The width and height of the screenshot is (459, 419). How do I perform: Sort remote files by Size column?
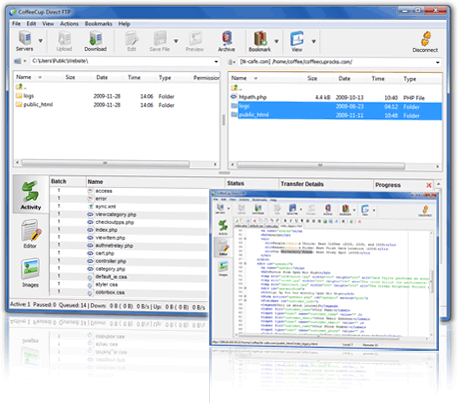pos(312,78)
